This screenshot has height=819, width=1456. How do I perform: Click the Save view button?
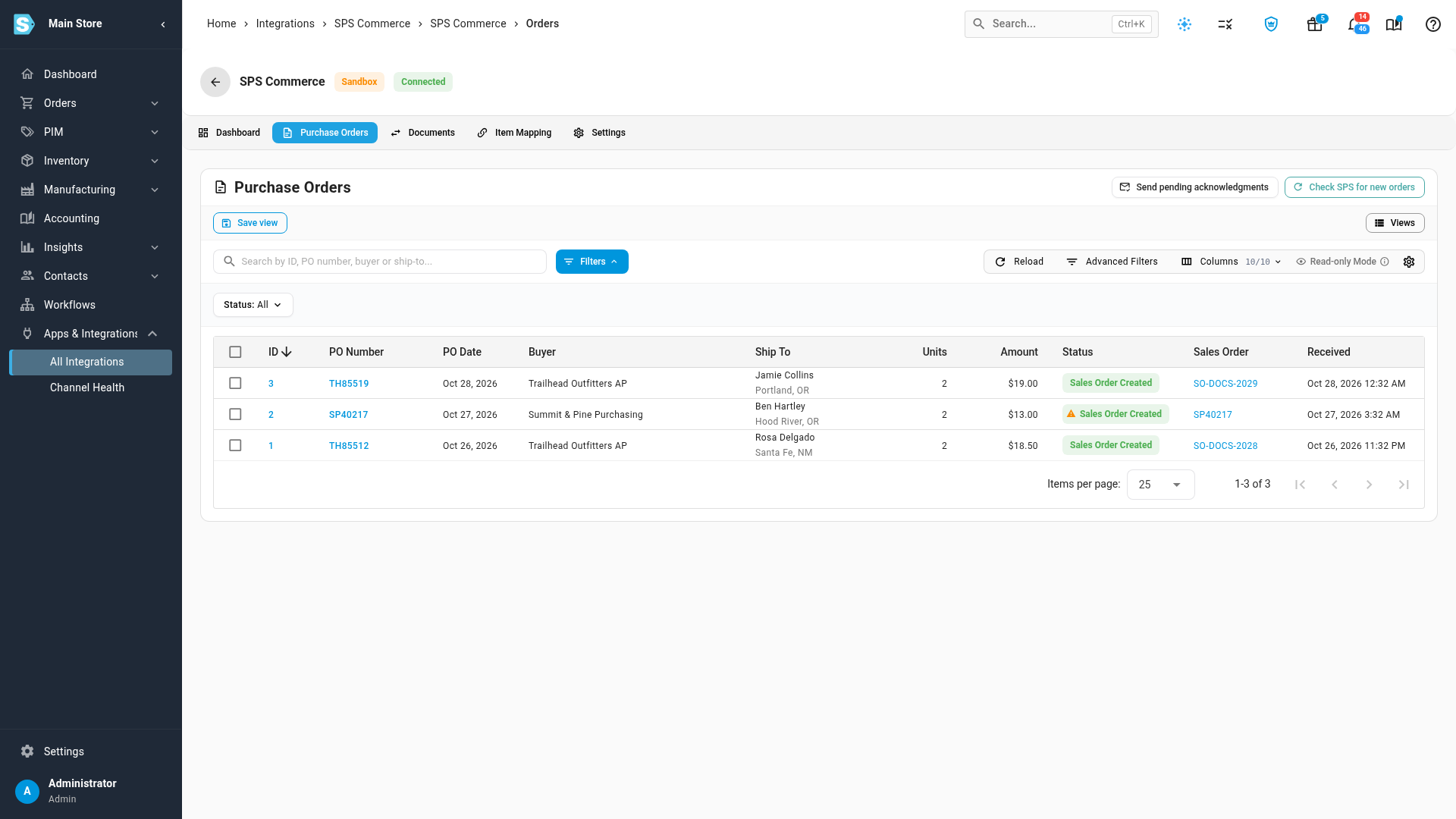[x=250, y=223]
